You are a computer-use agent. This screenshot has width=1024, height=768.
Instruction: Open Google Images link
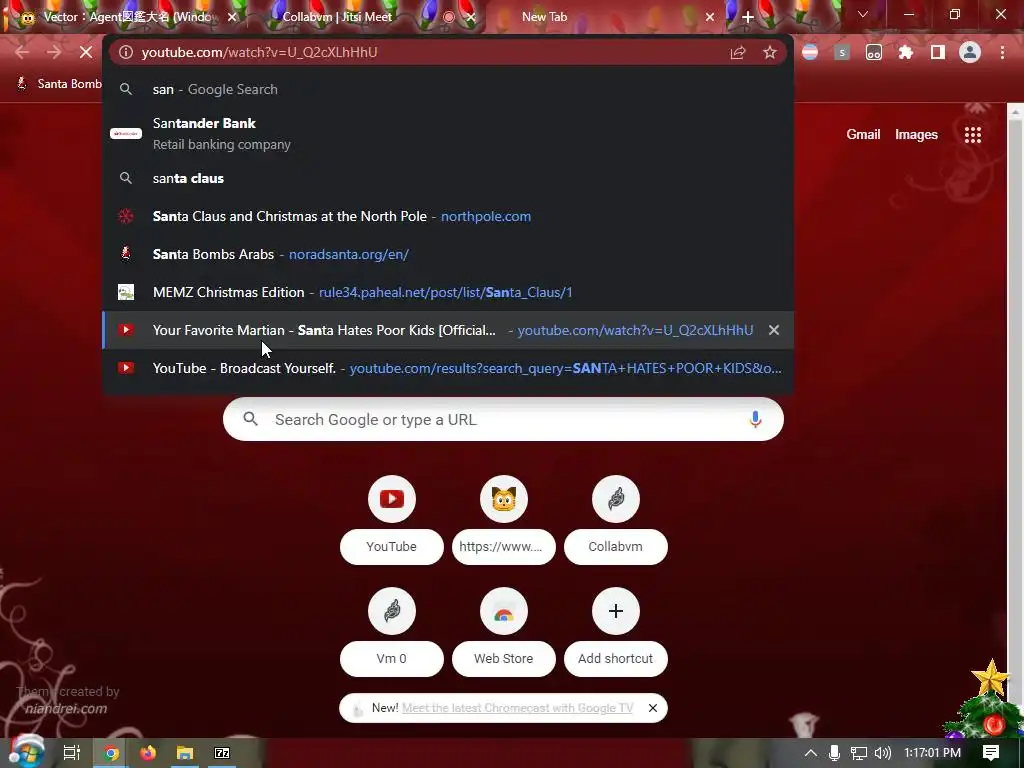pos(916,135)
